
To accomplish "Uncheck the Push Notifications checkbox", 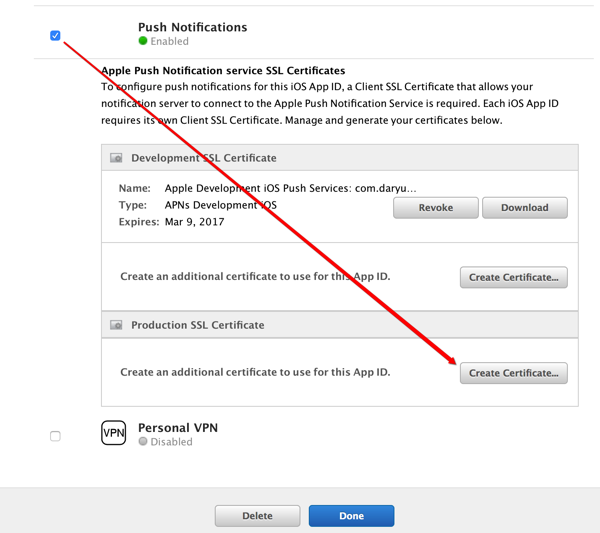I will coord(55,36).
